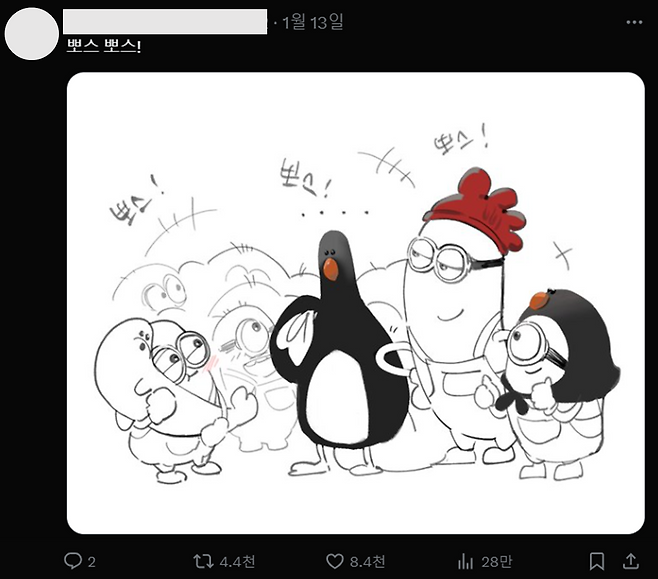
Task: Click the handwritten 뽀스! above the red hat
Action: pos(461,140)
